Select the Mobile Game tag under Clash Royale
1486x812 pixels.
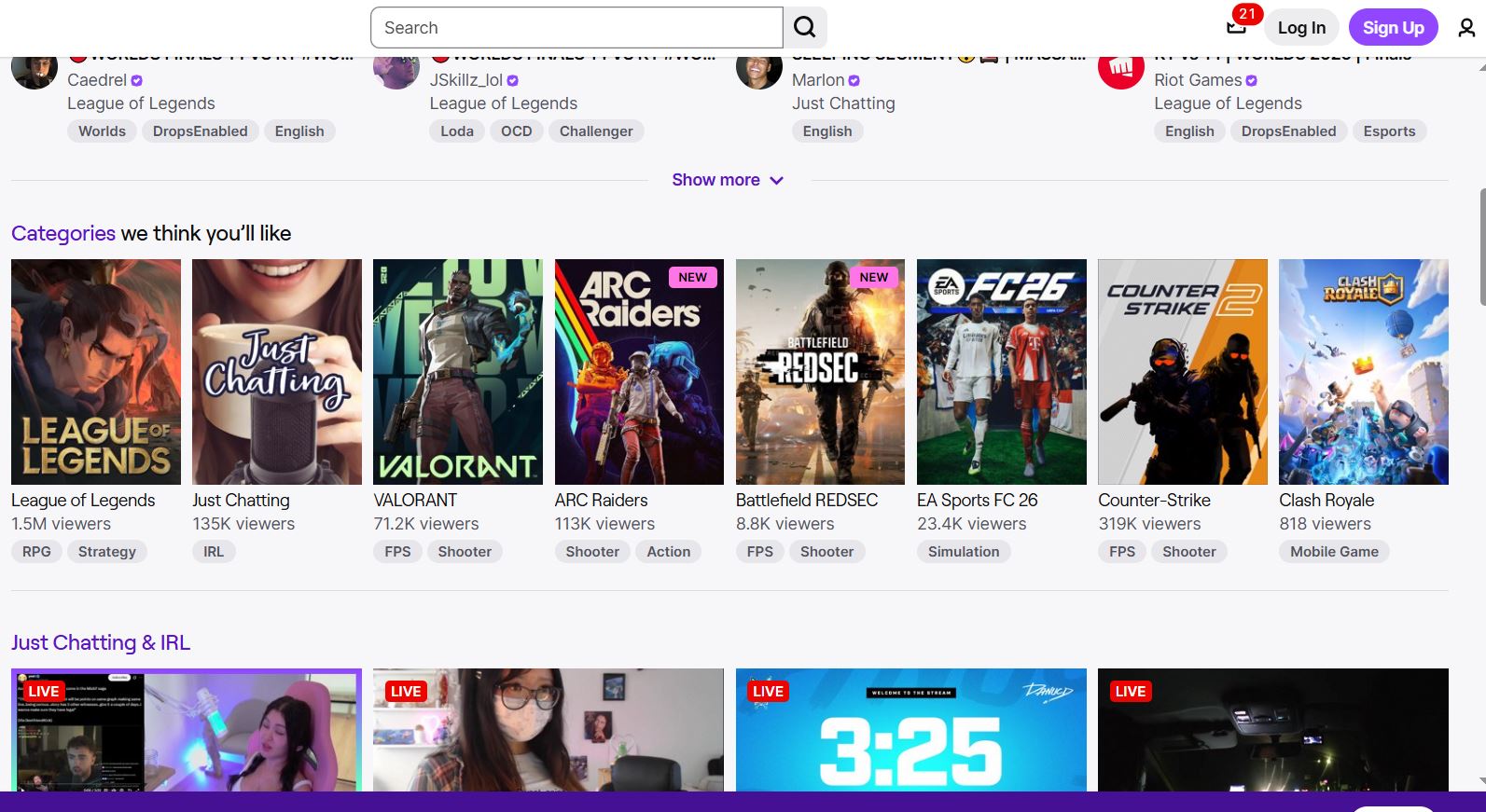pos(1333,552)
